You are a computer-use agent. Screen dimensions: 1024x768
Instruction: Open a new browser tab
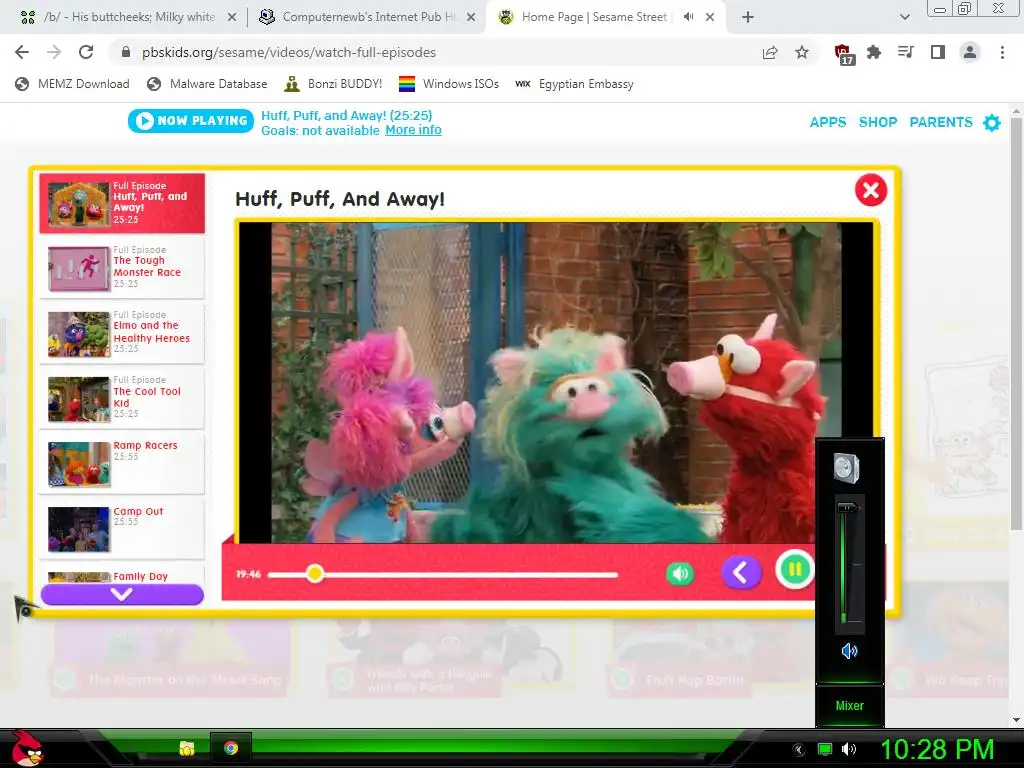coord(748,18)
